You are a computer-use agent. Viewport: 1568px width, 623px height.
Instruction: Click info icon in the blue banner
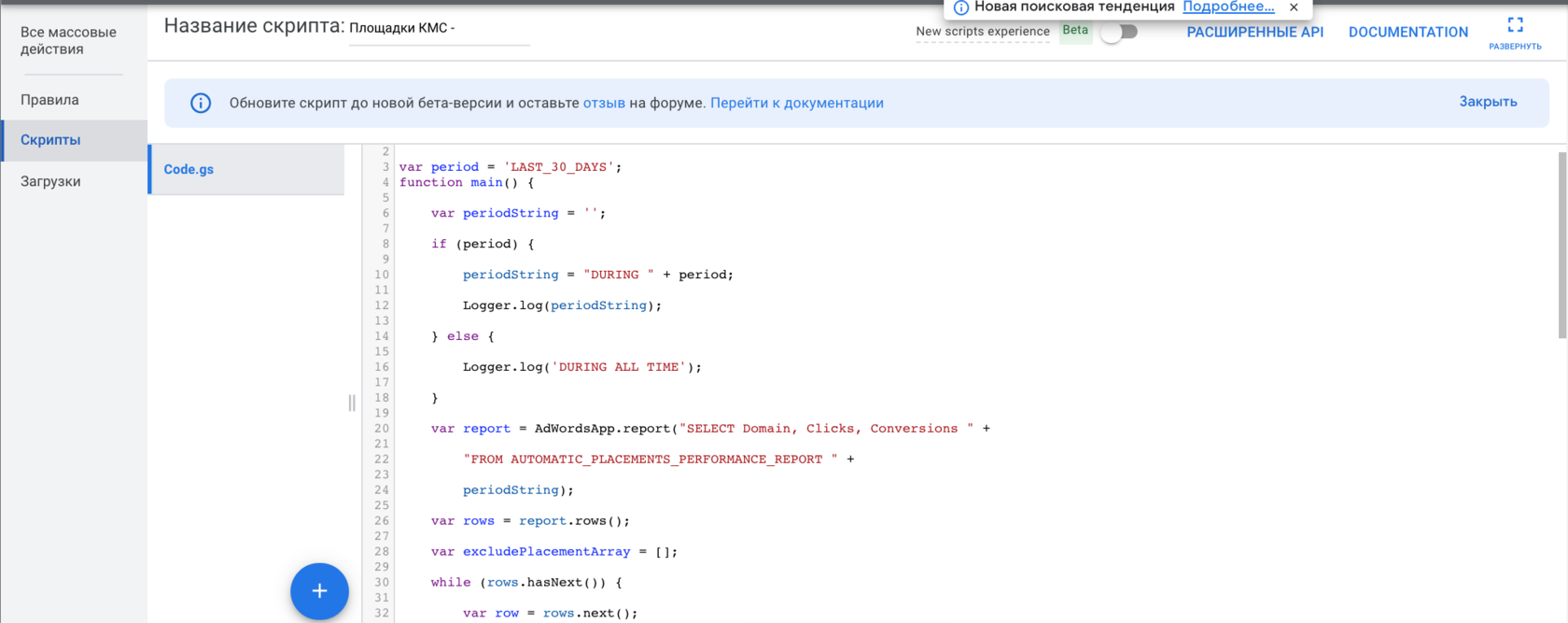(x=201, y=103)
